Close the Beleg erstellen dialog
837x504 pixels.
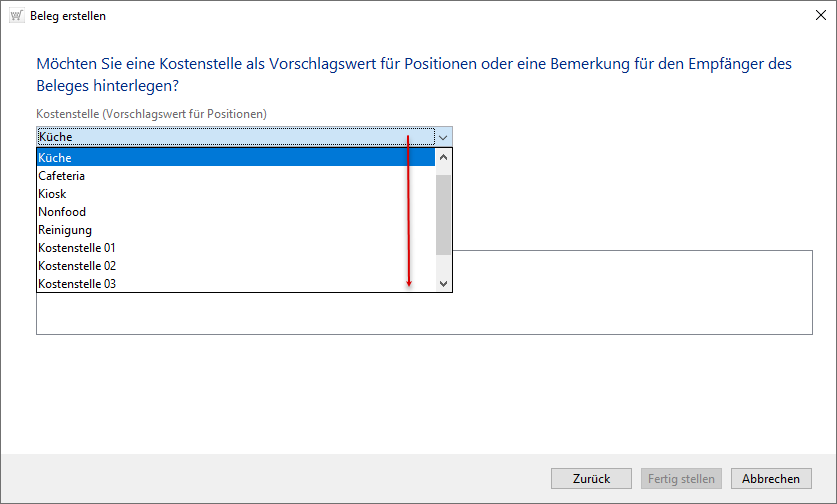pyautogui.click(x=817, y=16)
